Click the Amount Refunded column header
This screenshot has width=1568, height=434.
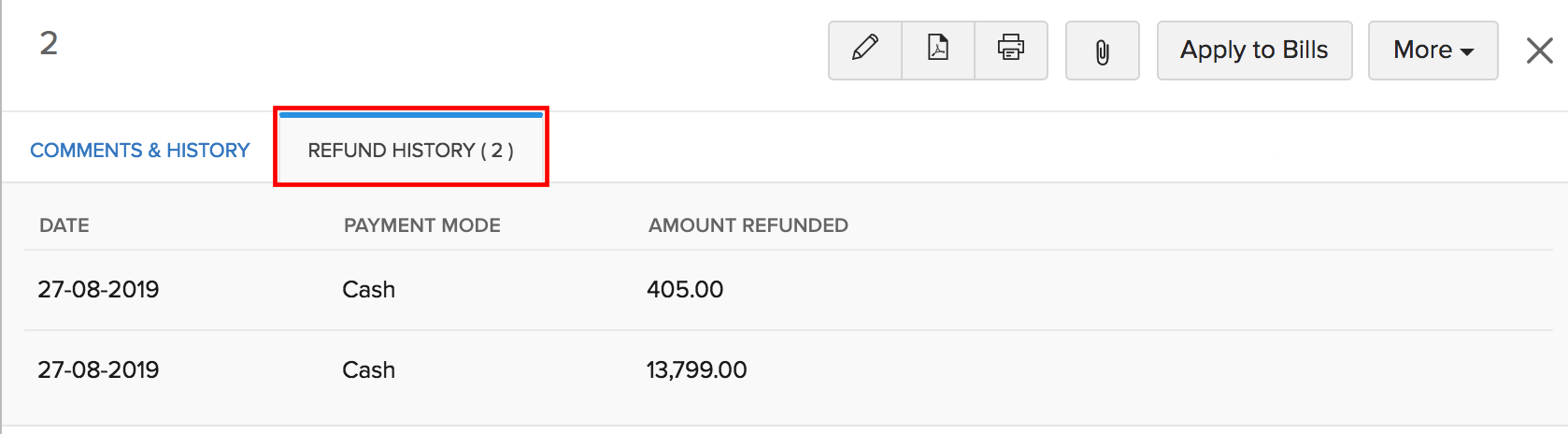coord(748,225)
